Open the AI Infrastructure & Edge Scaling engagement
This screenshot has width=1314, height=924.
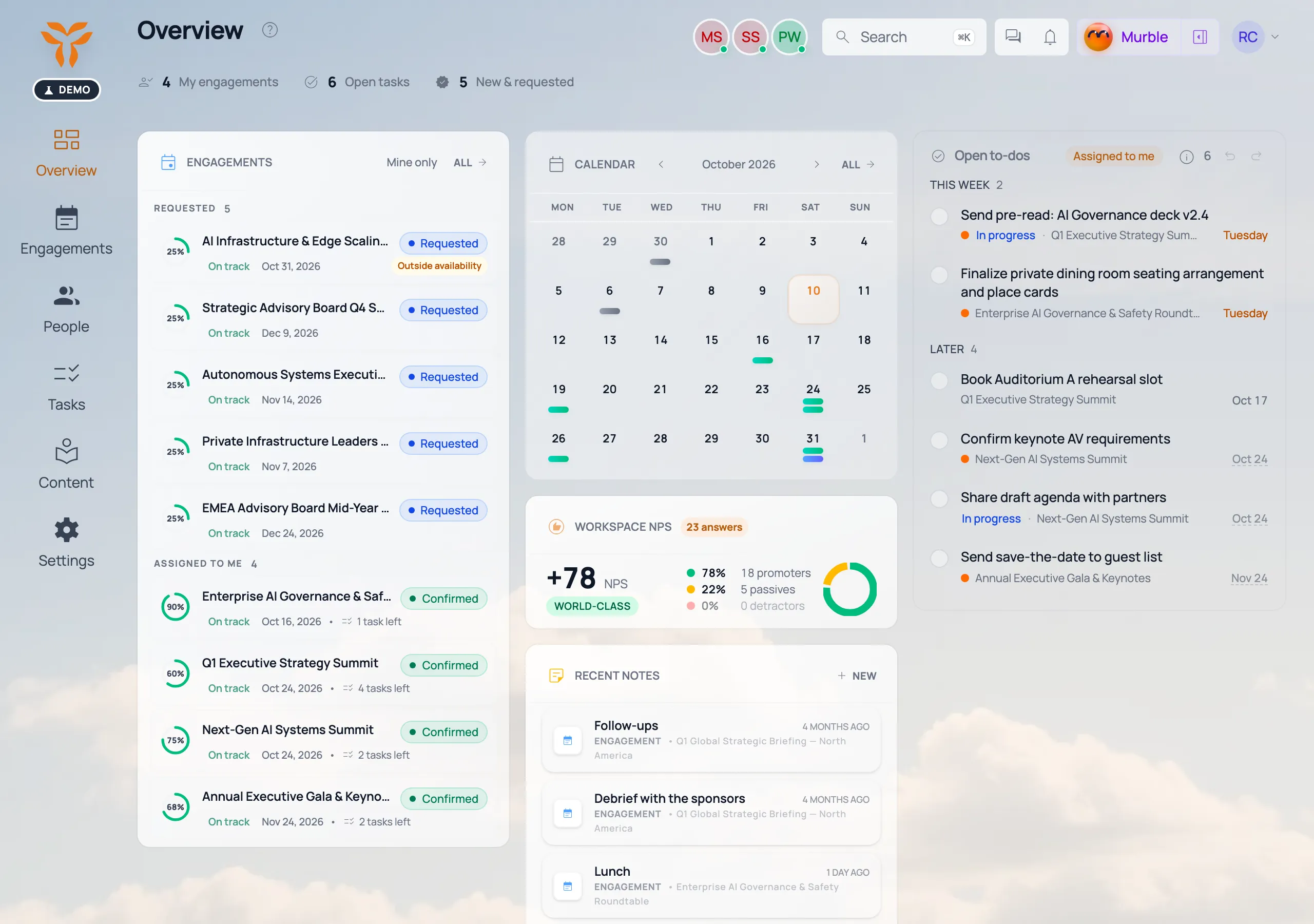coord(323,253)
